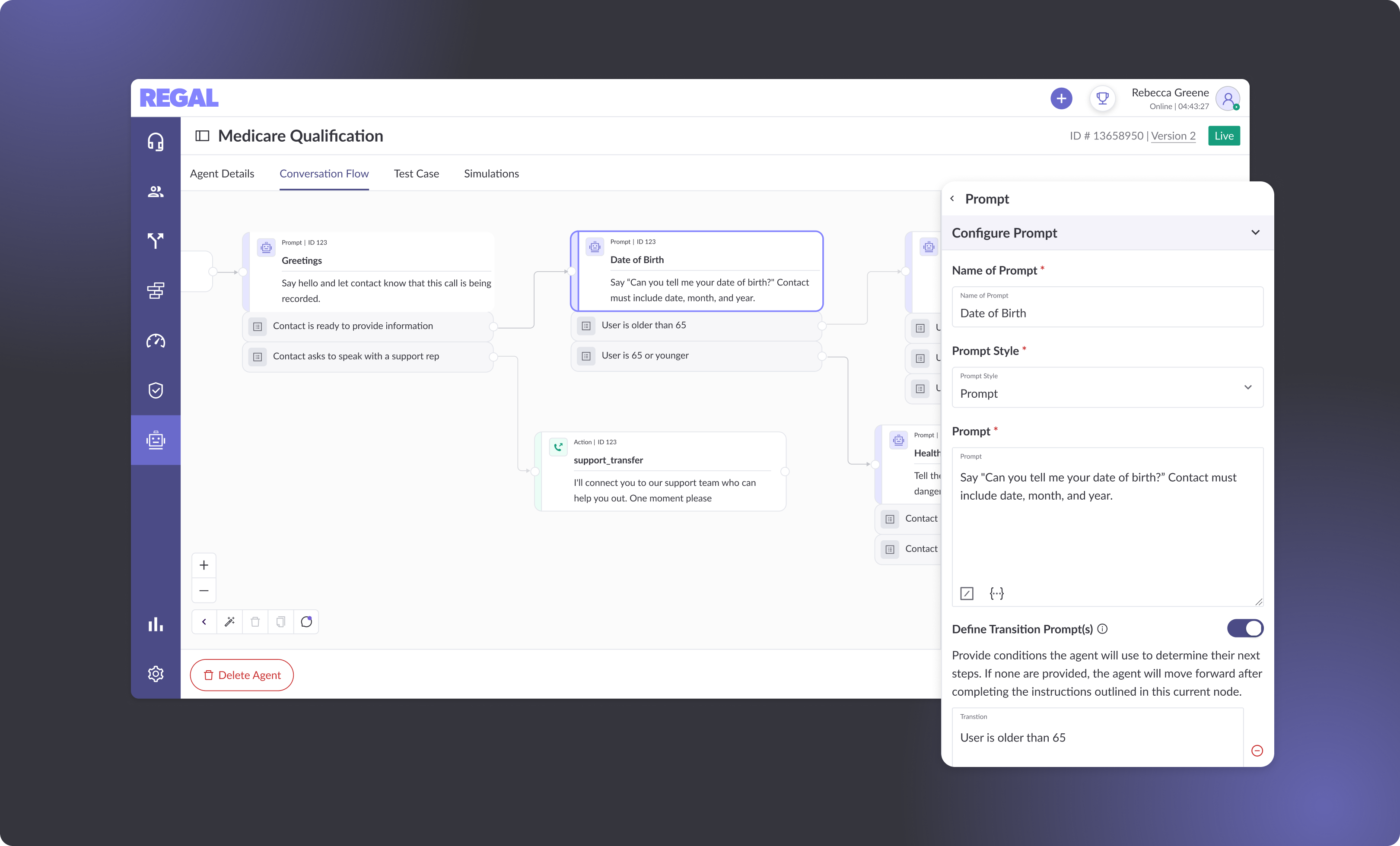Screen dimensions: 1400x846
Task: Disable the Define Transition Prompt(s) toggle
Action: click(x=1245, y=628)
